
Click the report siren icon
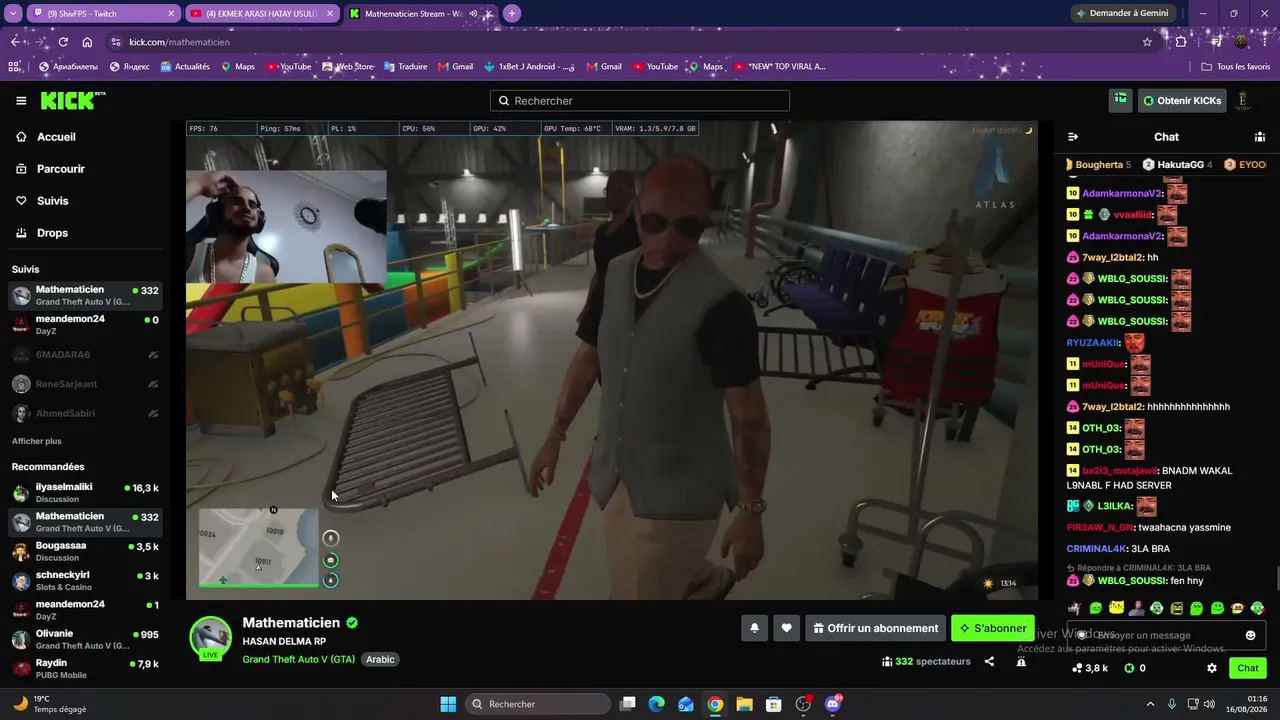point(1021,661)
